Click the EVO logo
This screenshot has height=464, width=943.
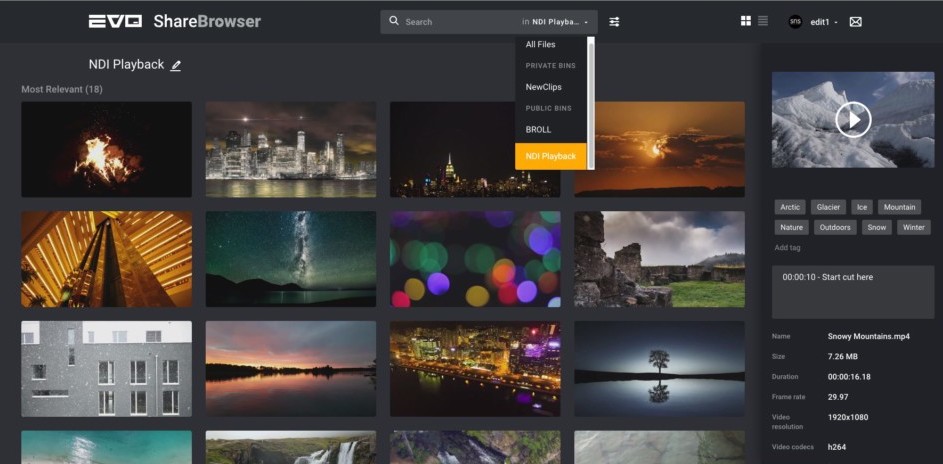(x=115, y=22)
